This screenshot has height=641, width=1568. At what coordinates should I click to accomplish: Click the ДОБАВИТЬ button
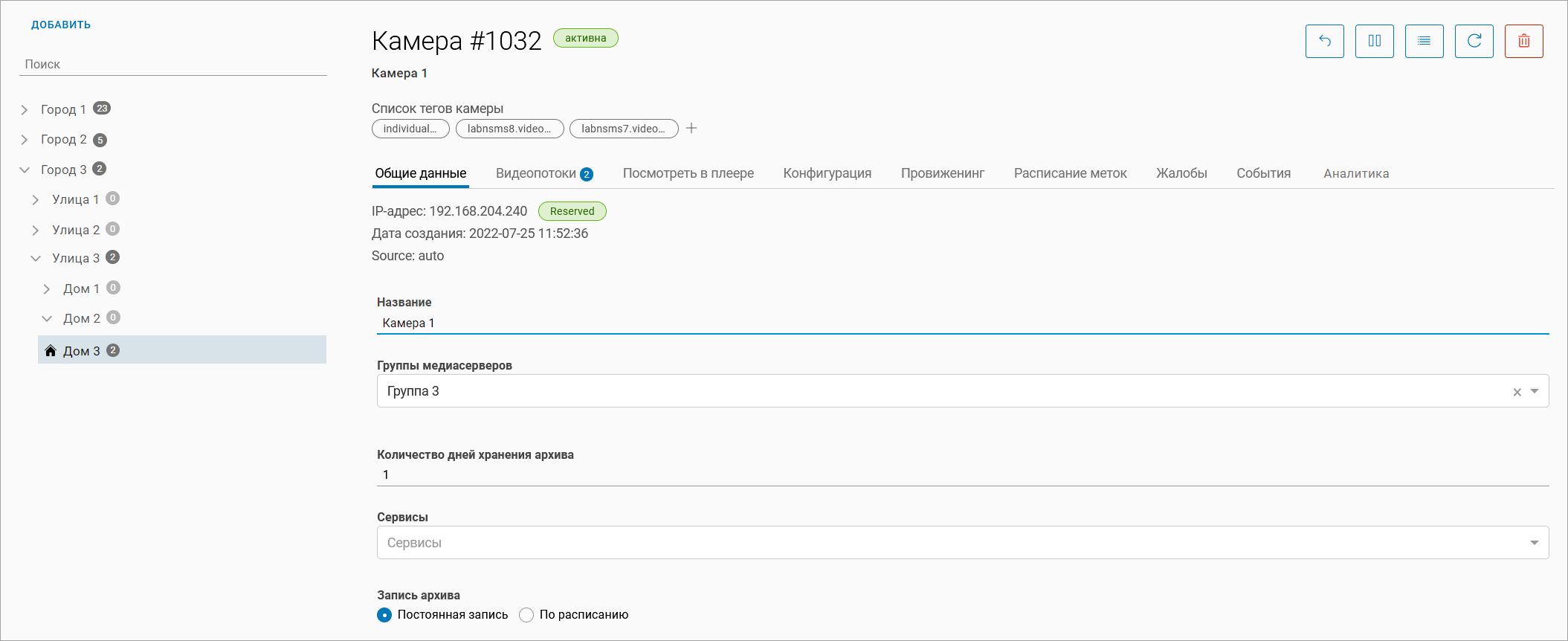pos(61,25)
